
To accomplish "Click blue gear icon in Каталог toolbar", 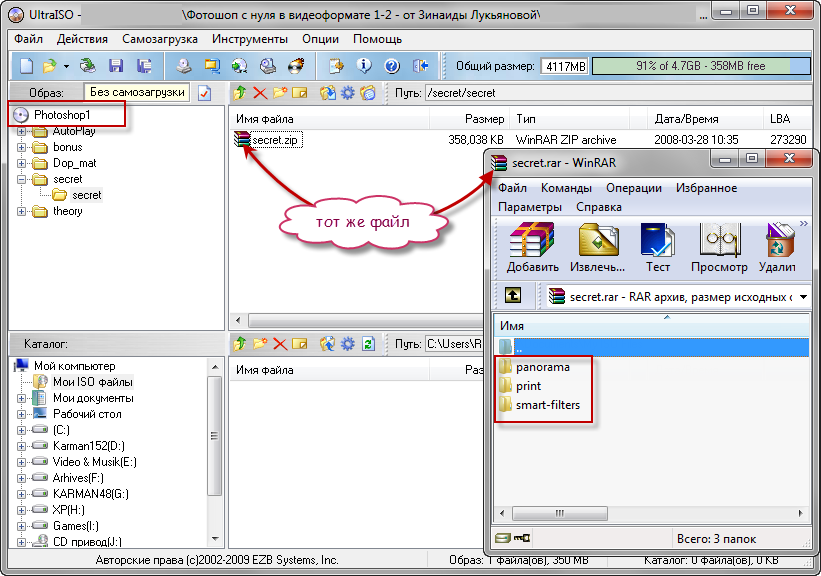I will pyautogui.click(x=348, y=344).
